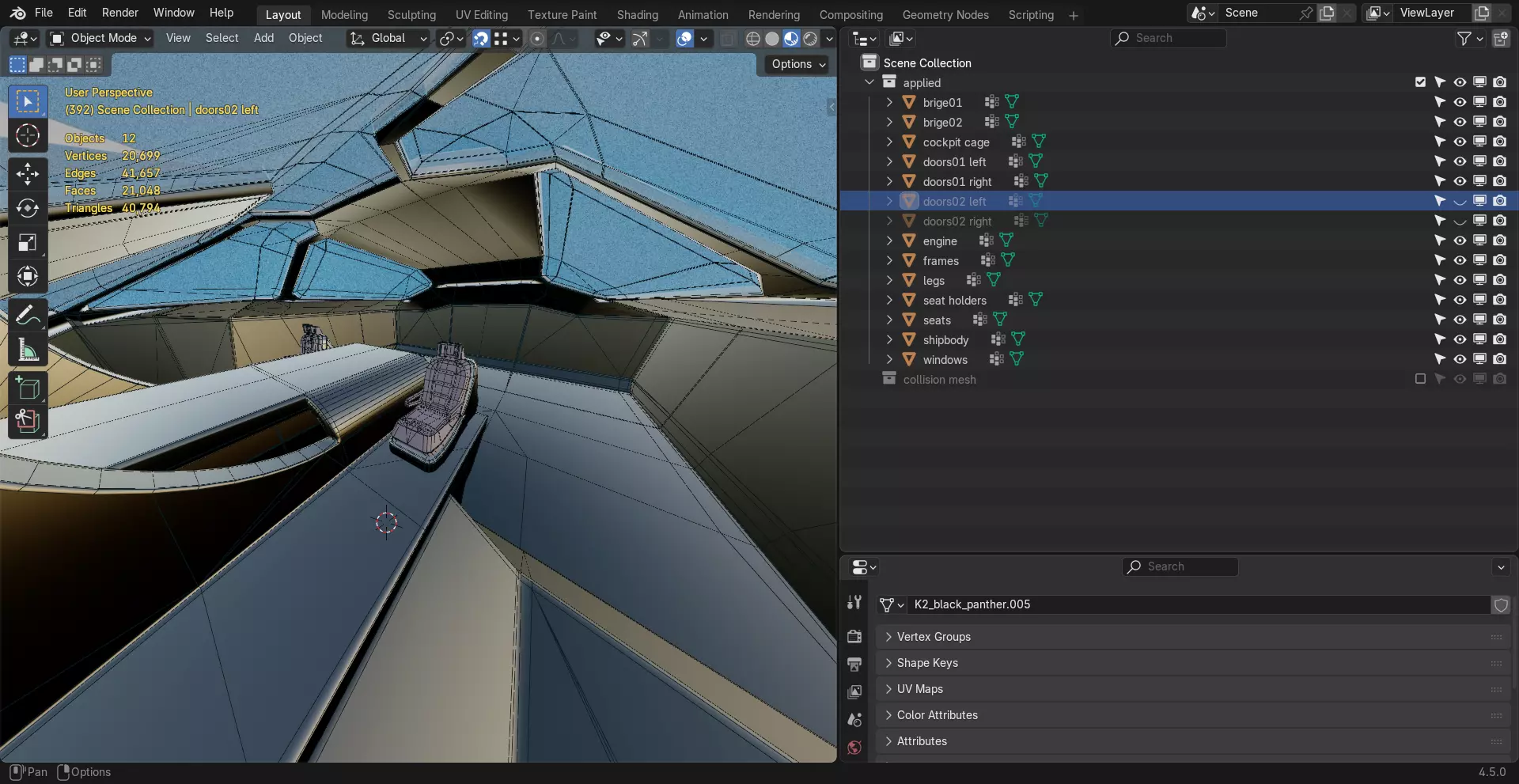This screenshot has height=784, width=1519.
Task: Open the Render menu
Action: click(120, 13)
